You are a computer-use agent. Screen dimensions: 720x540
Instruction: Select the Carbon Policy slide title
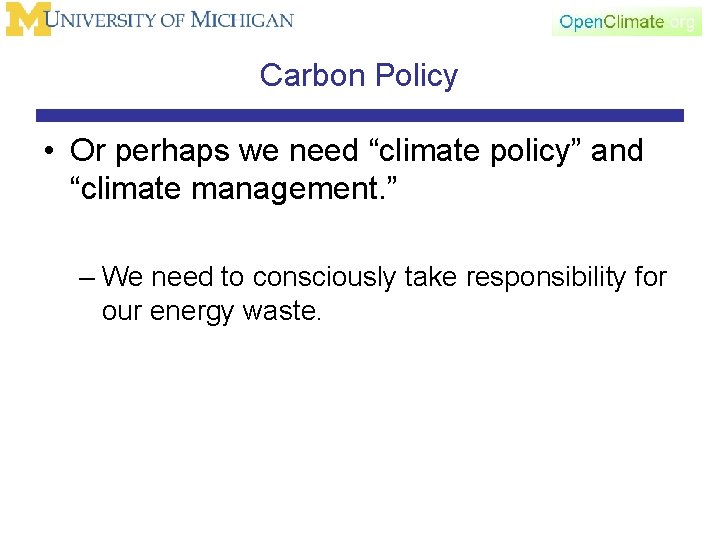[358, 76]
